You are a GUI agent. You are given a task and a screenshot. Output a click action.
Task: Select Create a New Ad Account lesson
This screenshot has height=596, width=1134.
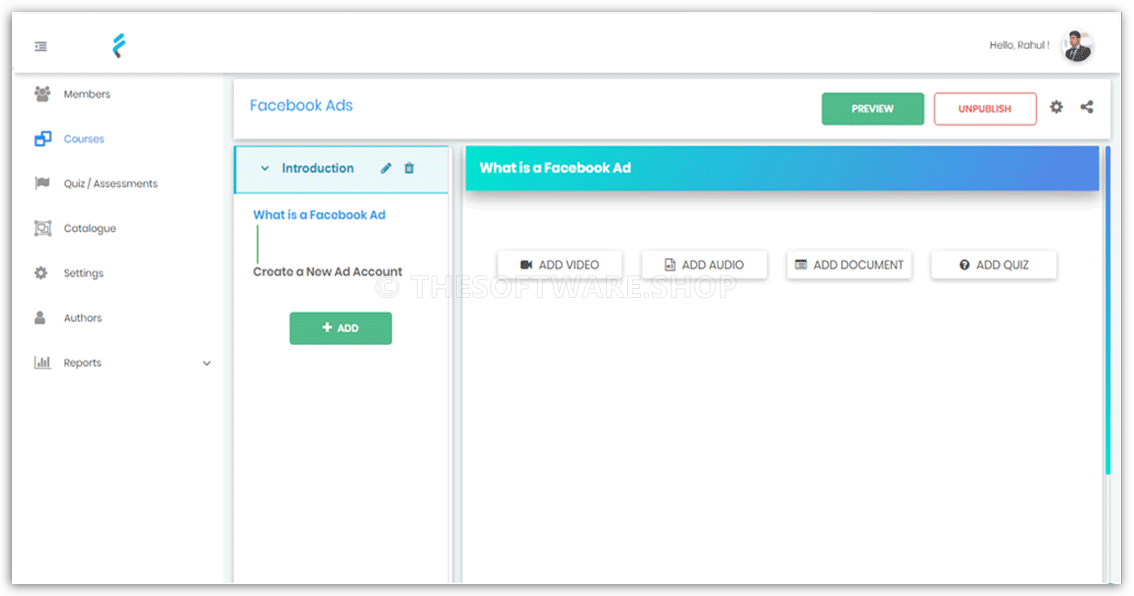[327, 272]
